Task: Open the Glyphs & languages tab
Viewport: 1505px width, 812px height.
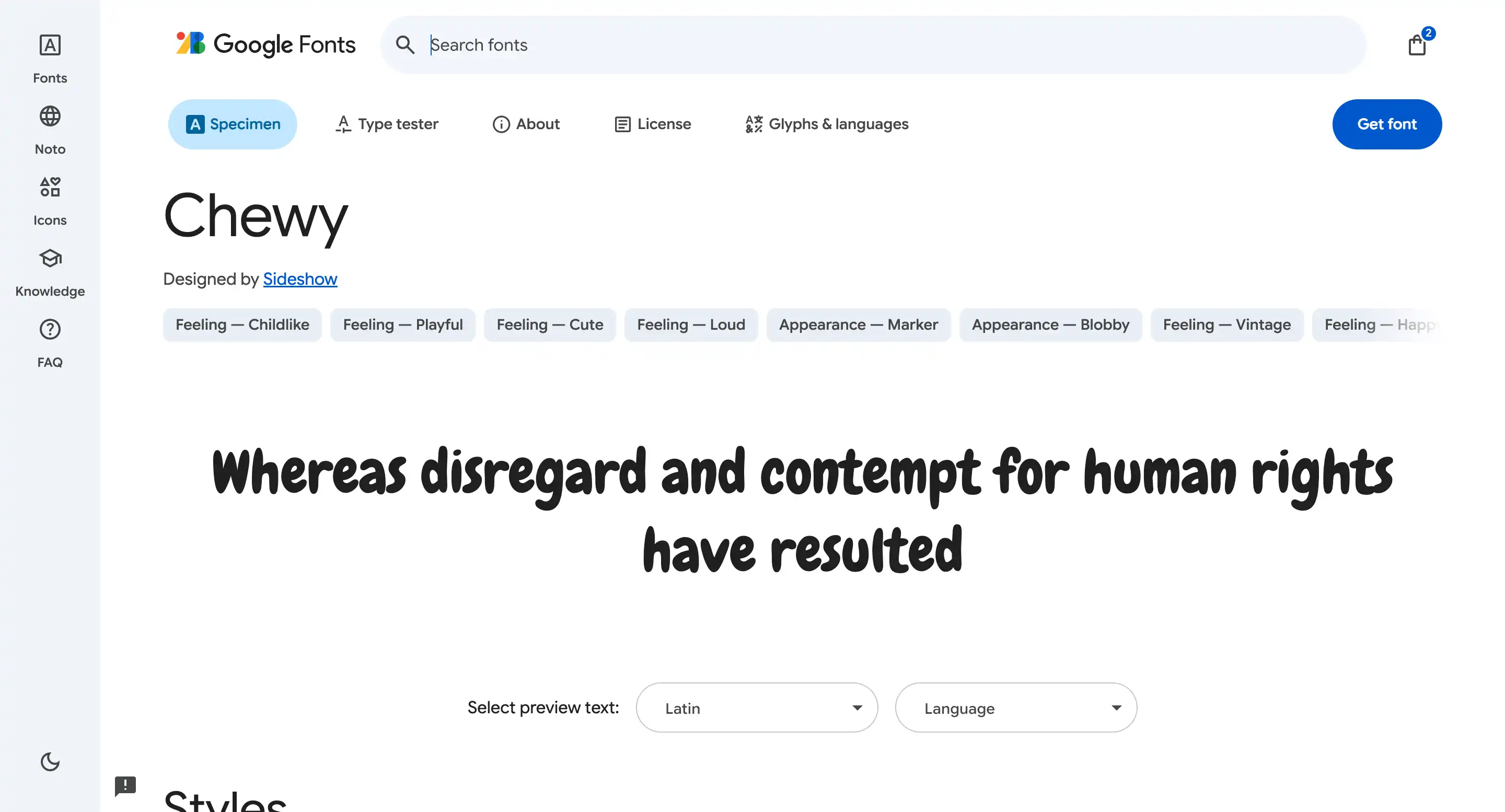Action: (x=826, y=124)
